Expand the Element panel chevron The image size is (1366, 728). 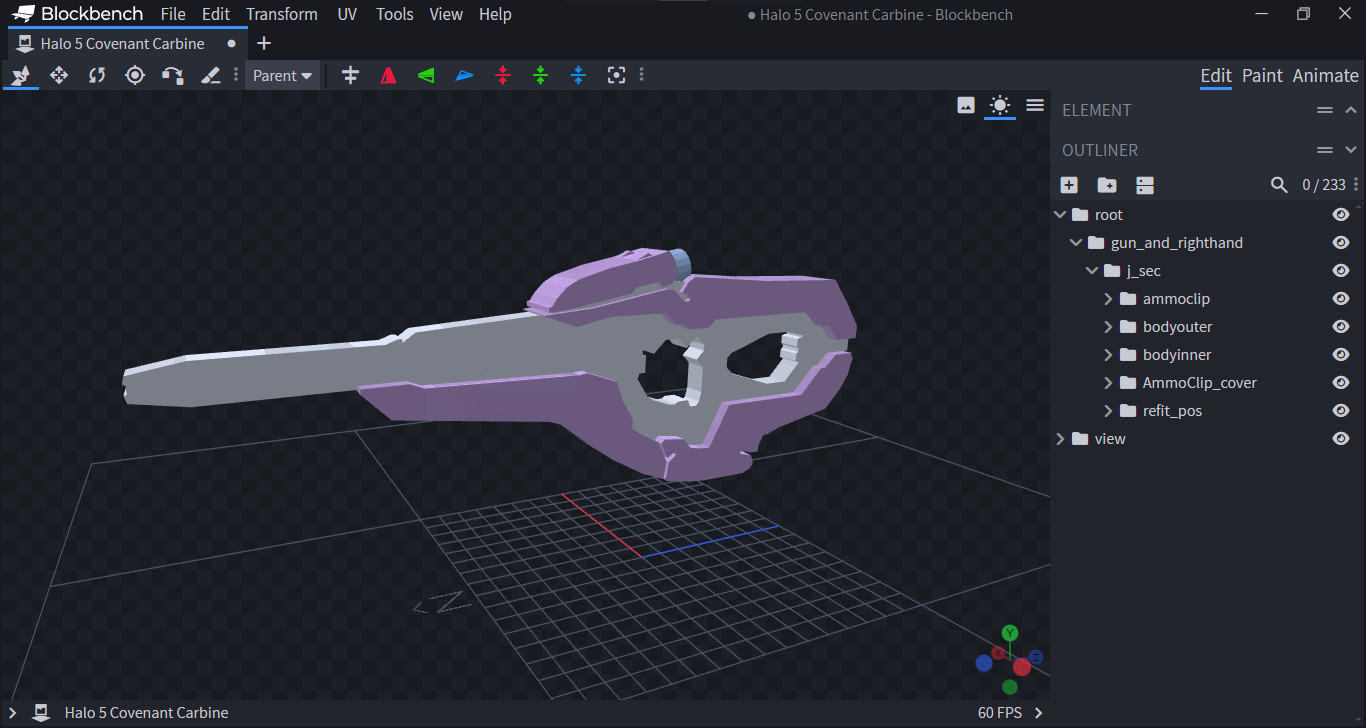(x=1351, y=110)
